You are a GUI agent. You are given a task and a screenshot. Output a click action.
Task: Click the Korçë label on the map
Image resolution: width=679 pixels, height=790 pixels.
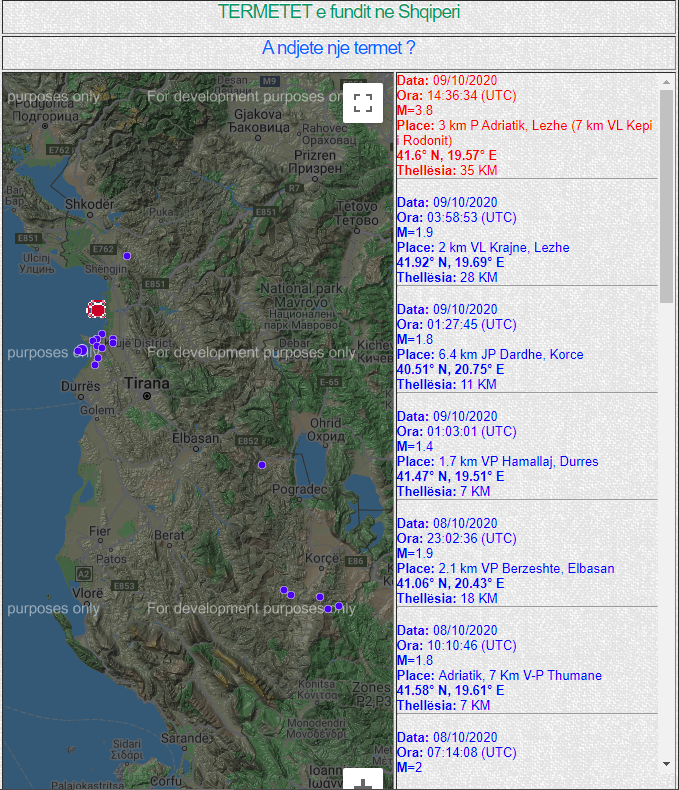(x=322, y=558)
